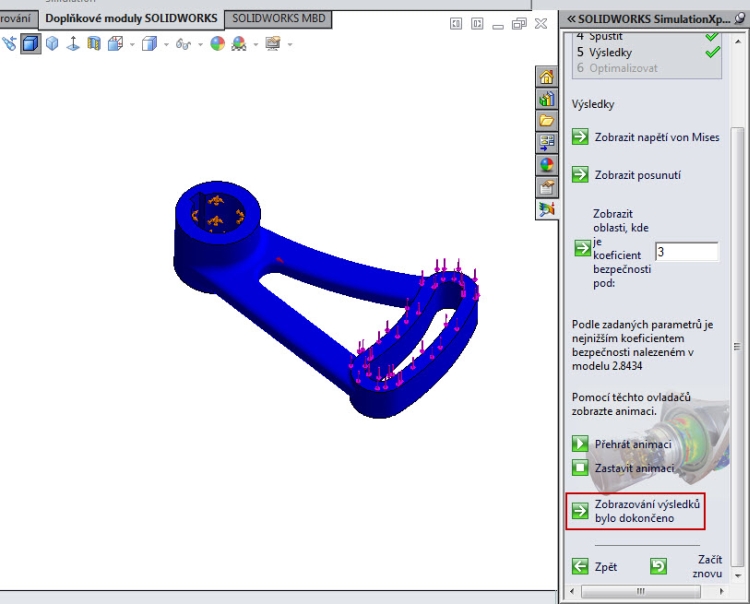This screenshot has width=750, height=604.
Task: Switch to the SOLIDWORKS MBD tab
Action: [x=278, y=19]
